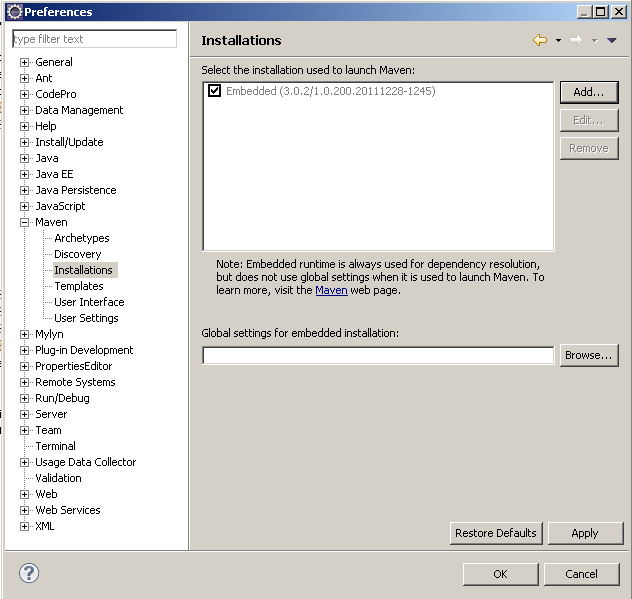Expand the Java Persistence tree node

point(25,190)
